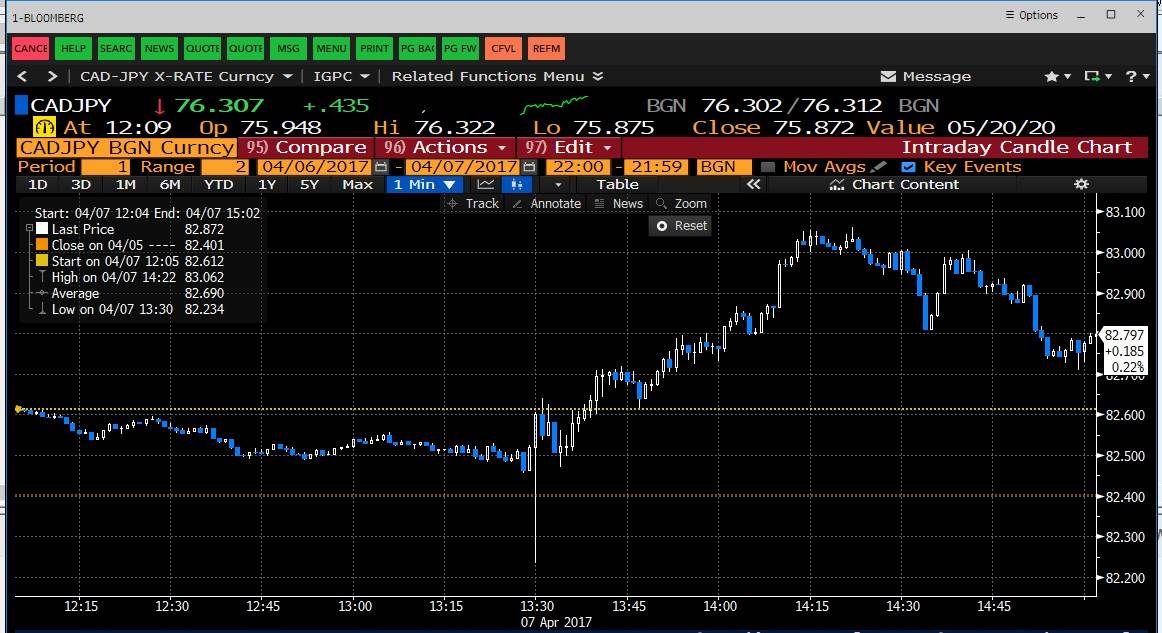Open the Annotate drawing tool

click(x=547, y=203)
